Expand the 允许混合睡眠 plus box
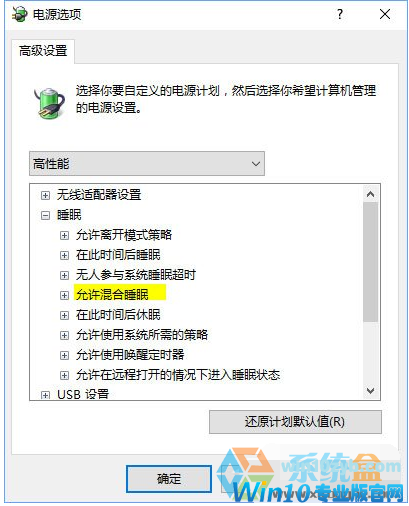409x506 pixels. (x=64, y=295)
